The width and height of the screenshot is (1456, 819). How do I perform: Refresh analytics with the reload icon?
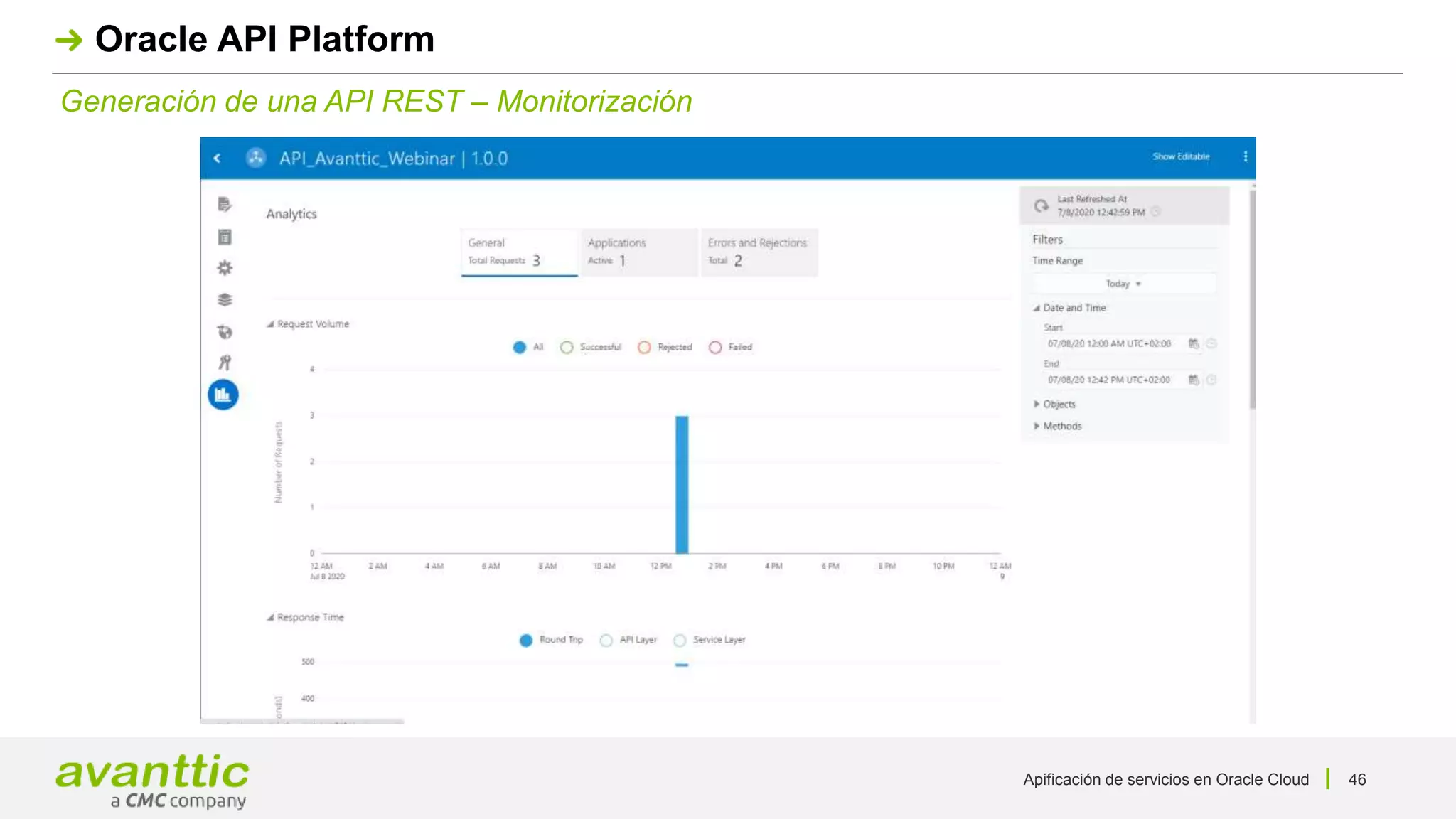1041,205
